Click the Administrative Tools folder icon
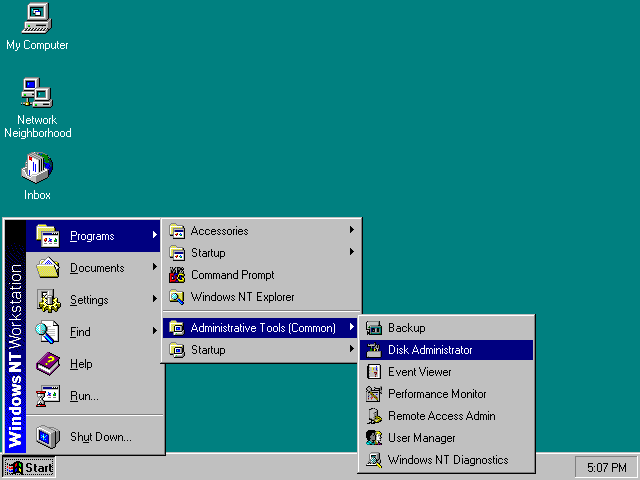The image size is (640, 480). (177, 328)
